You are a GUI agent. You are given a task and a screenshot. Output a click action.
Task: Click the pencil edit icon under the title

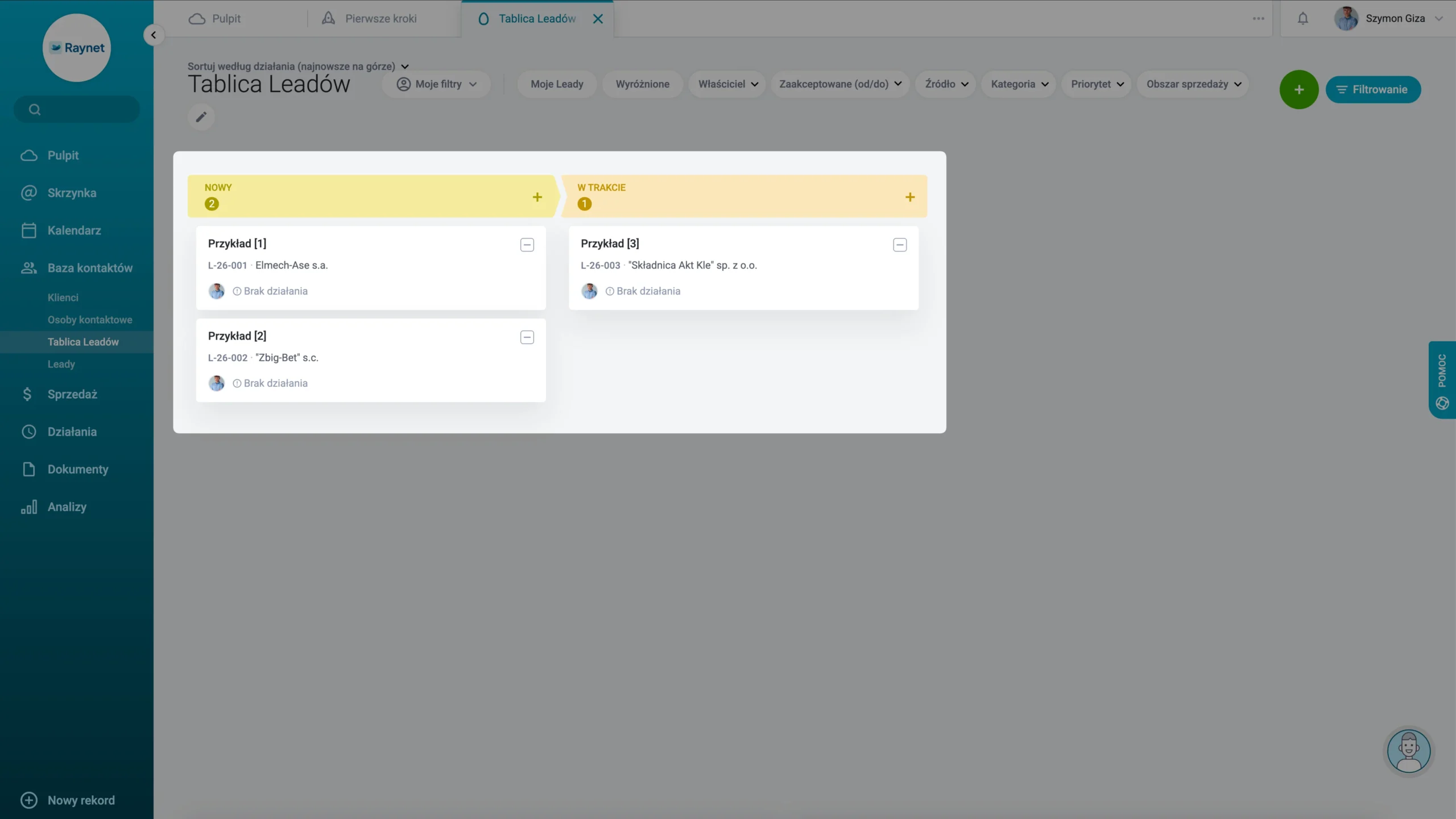(x=201, y=117)
